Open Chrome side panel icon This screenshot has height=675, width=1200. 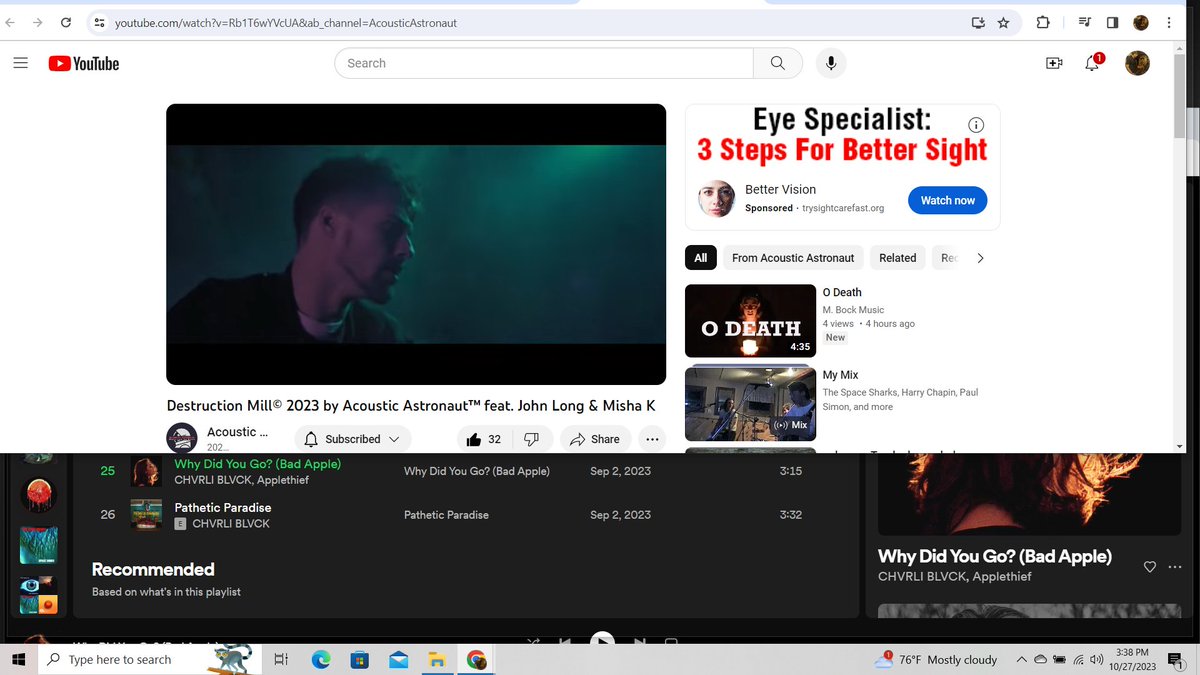point(1112,22)
